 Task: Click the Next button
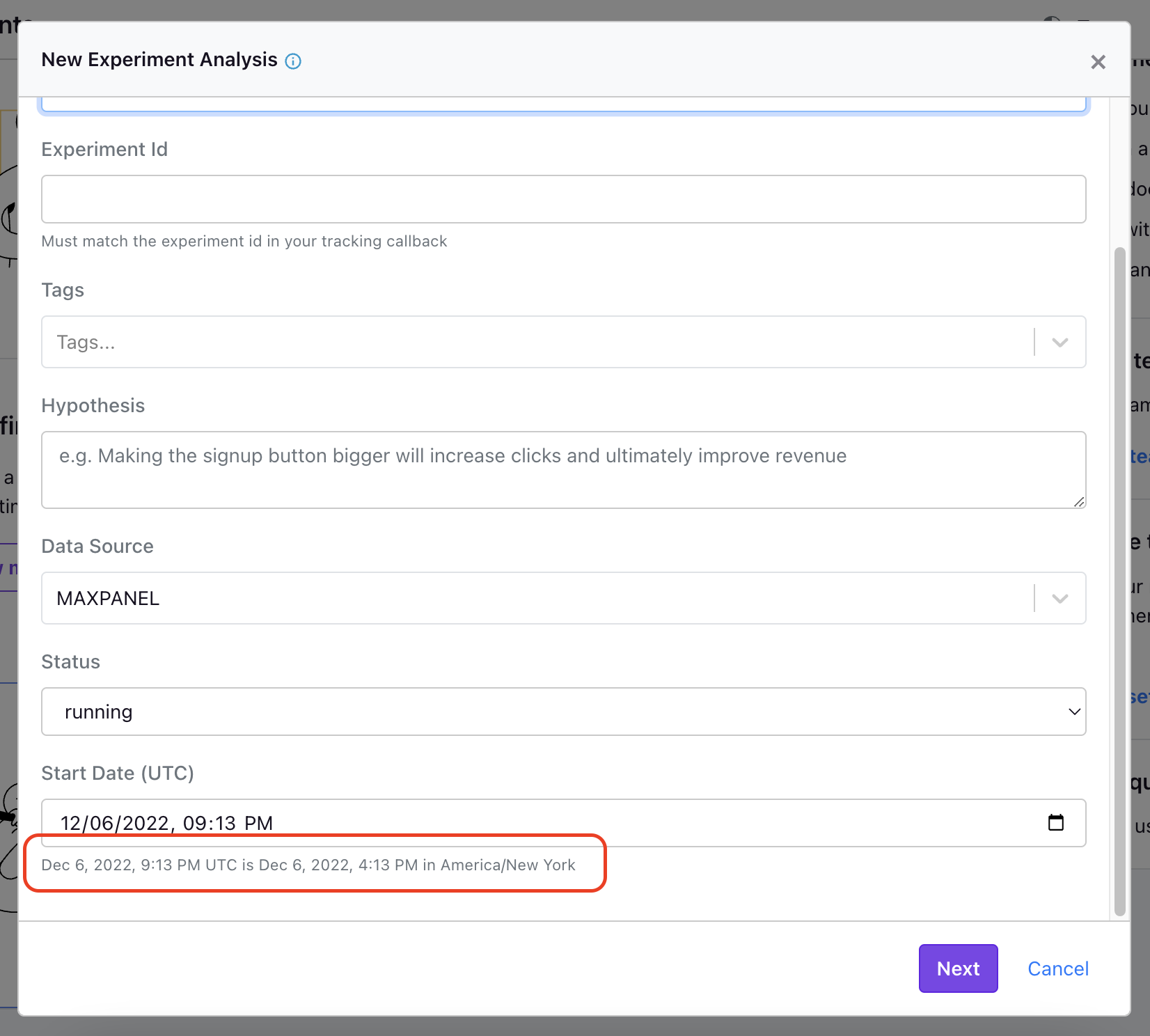pos(958,968)
